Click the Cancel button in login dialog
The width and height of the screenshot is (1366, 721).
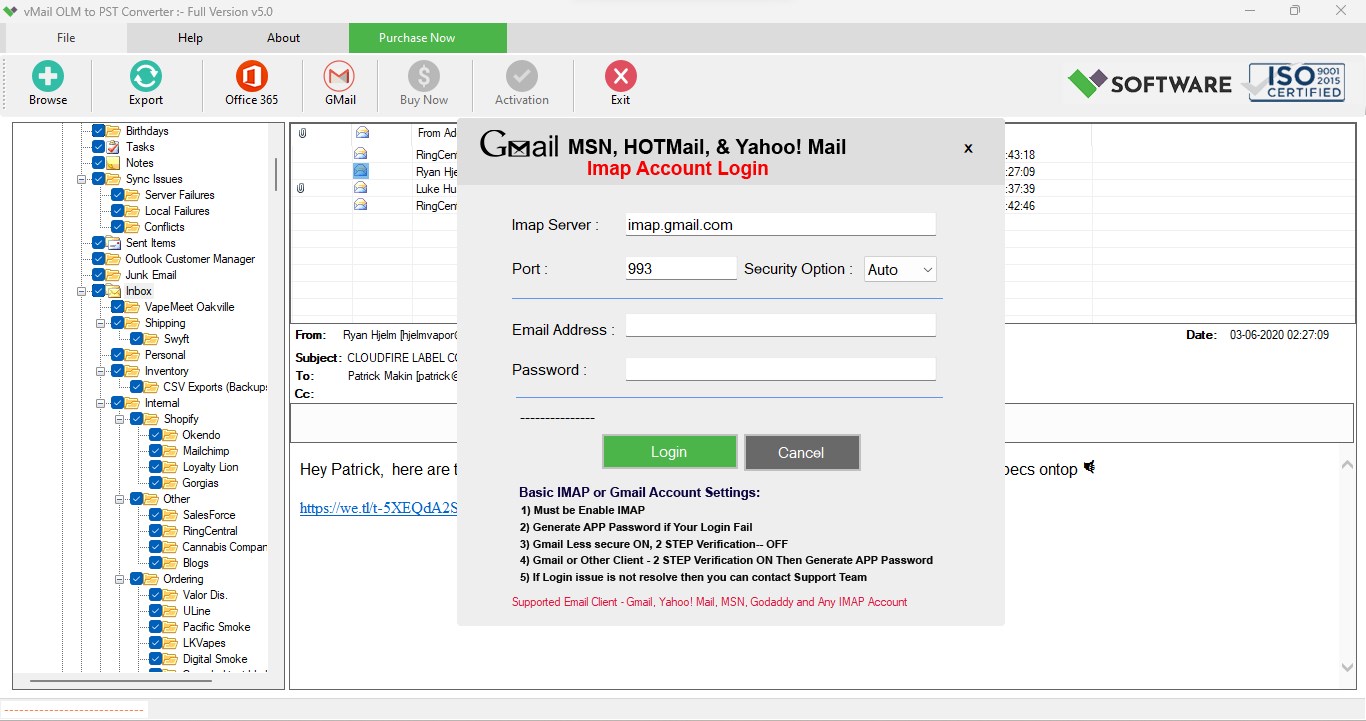(801, 452)
